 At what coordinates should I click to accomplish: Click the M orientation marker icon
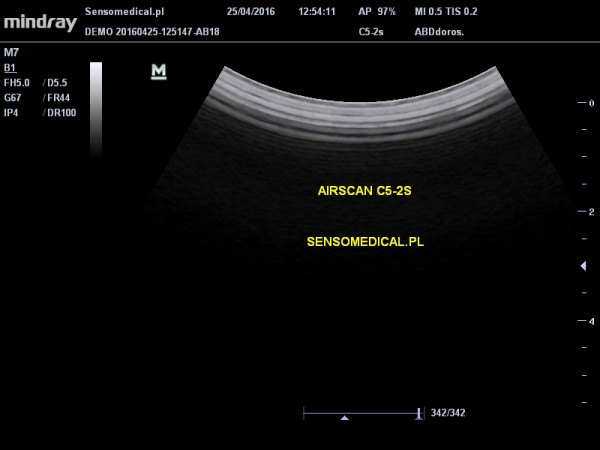[x=159, y=72]
